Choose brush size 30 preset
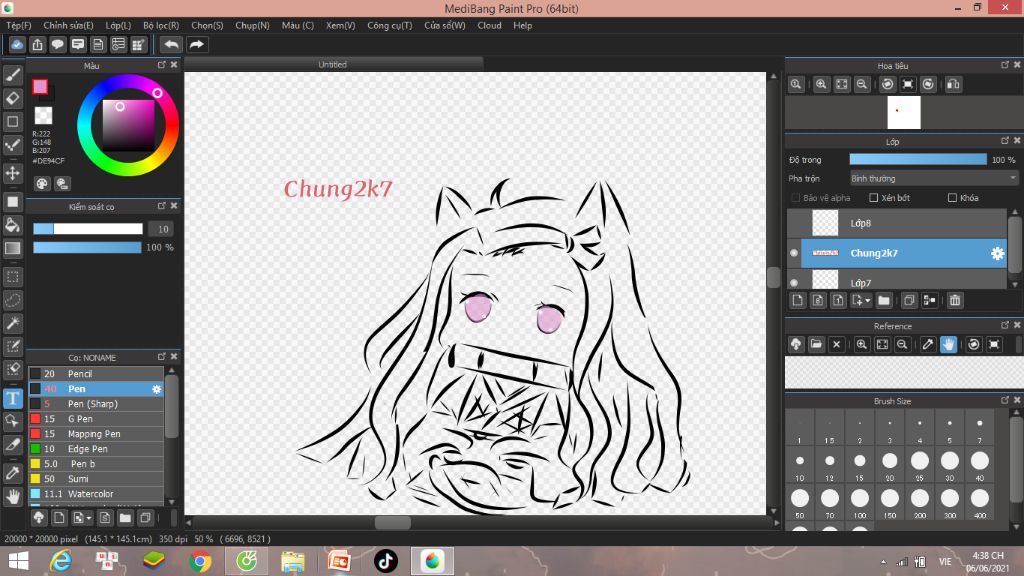Viewport: 1024px width, 576px height. pos(950,465)
